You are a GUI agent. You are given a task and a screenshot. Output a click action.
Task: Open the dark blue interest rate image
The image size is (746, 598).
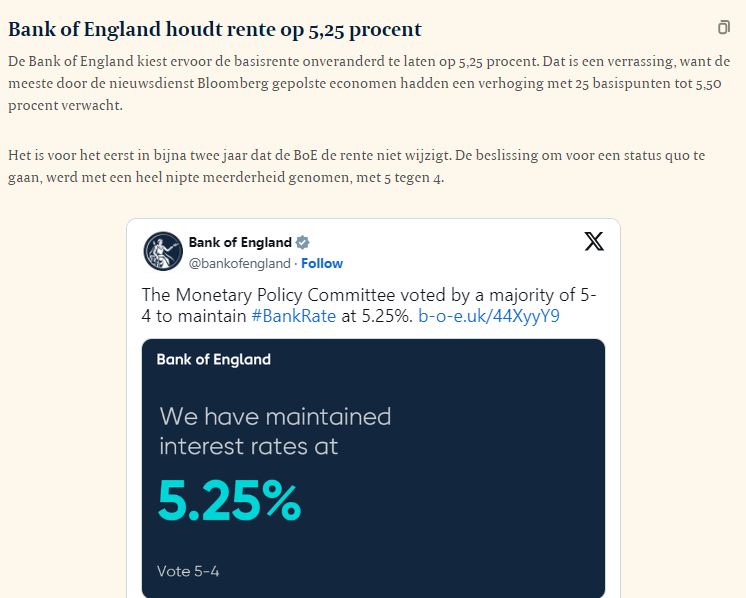point(373,468)
